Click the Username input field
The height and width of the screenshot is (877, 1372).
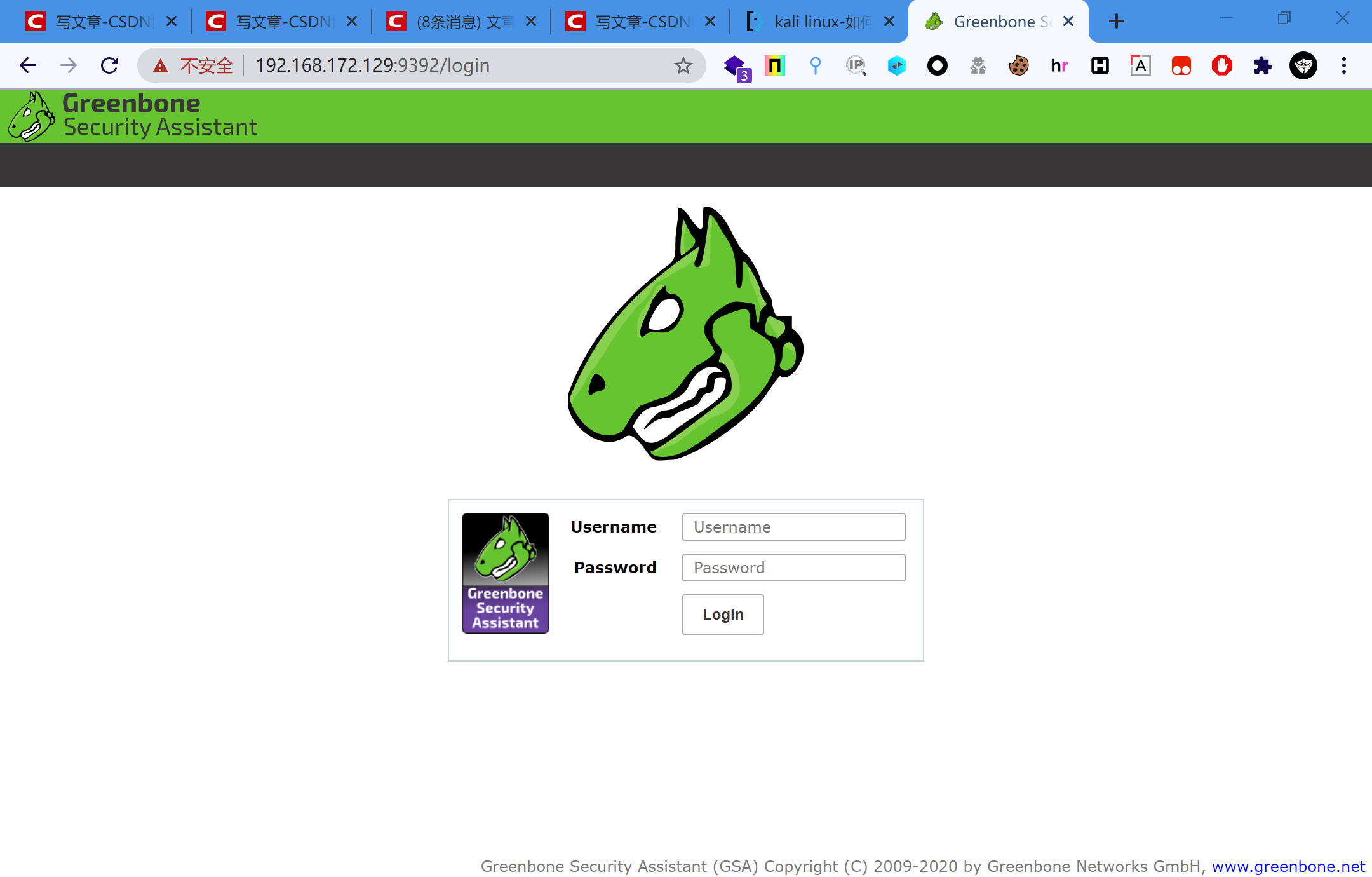pos(793,527)
